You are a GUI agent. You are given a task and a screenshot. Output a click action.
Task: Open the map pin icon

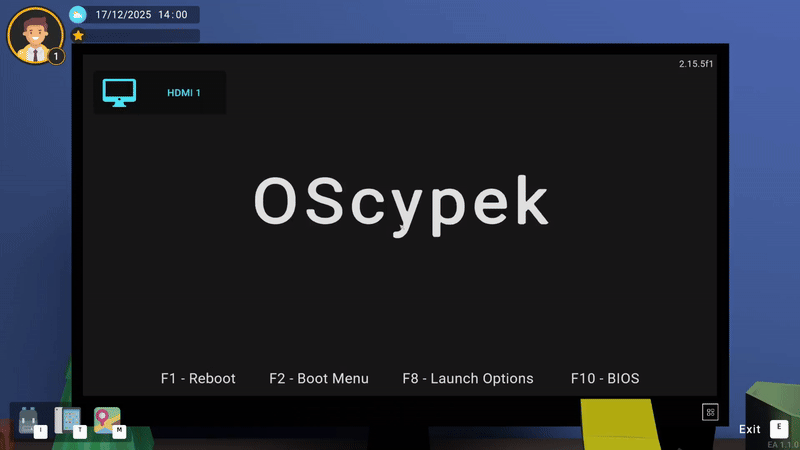click(106, 419)
